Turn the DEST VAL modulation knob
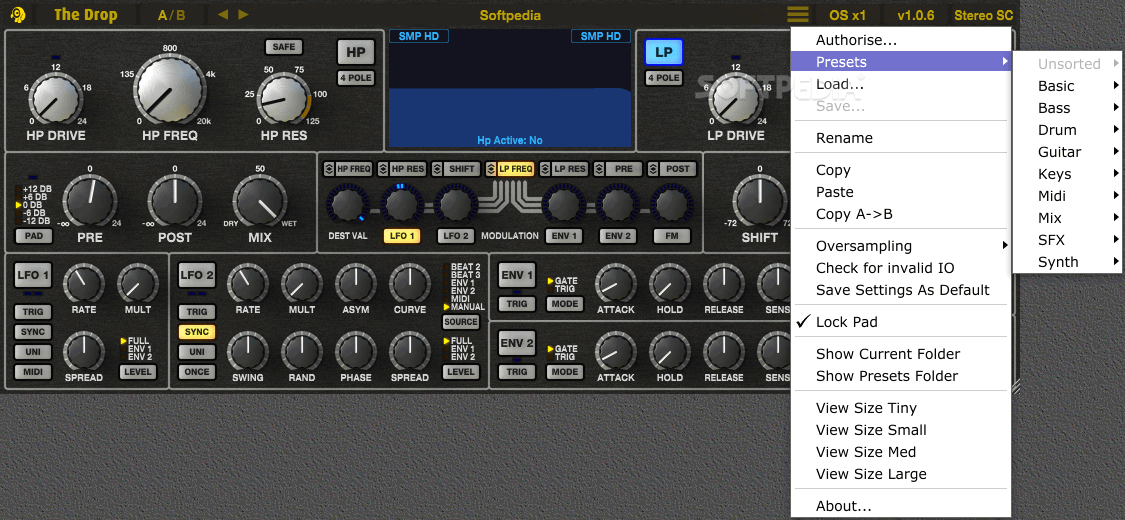The image size is (1125, 520). coord(347,204)
